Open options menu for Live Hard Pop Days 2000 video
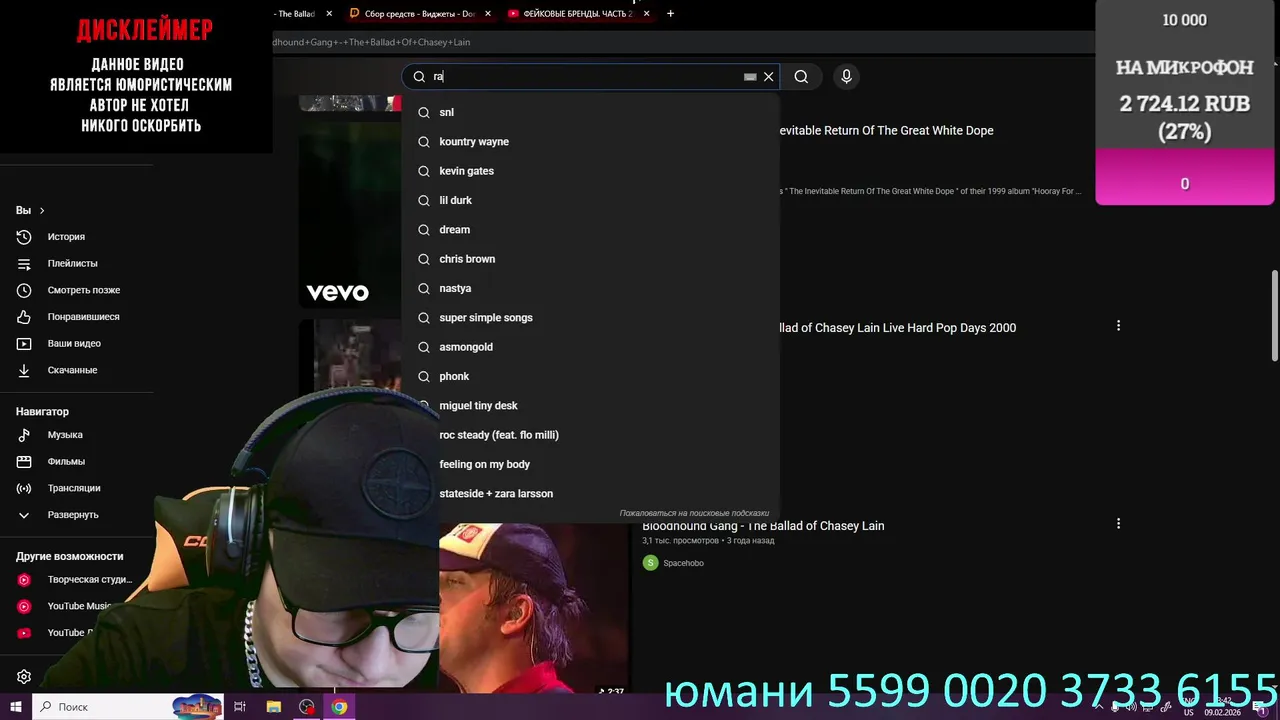 [x=1118, y=326]
